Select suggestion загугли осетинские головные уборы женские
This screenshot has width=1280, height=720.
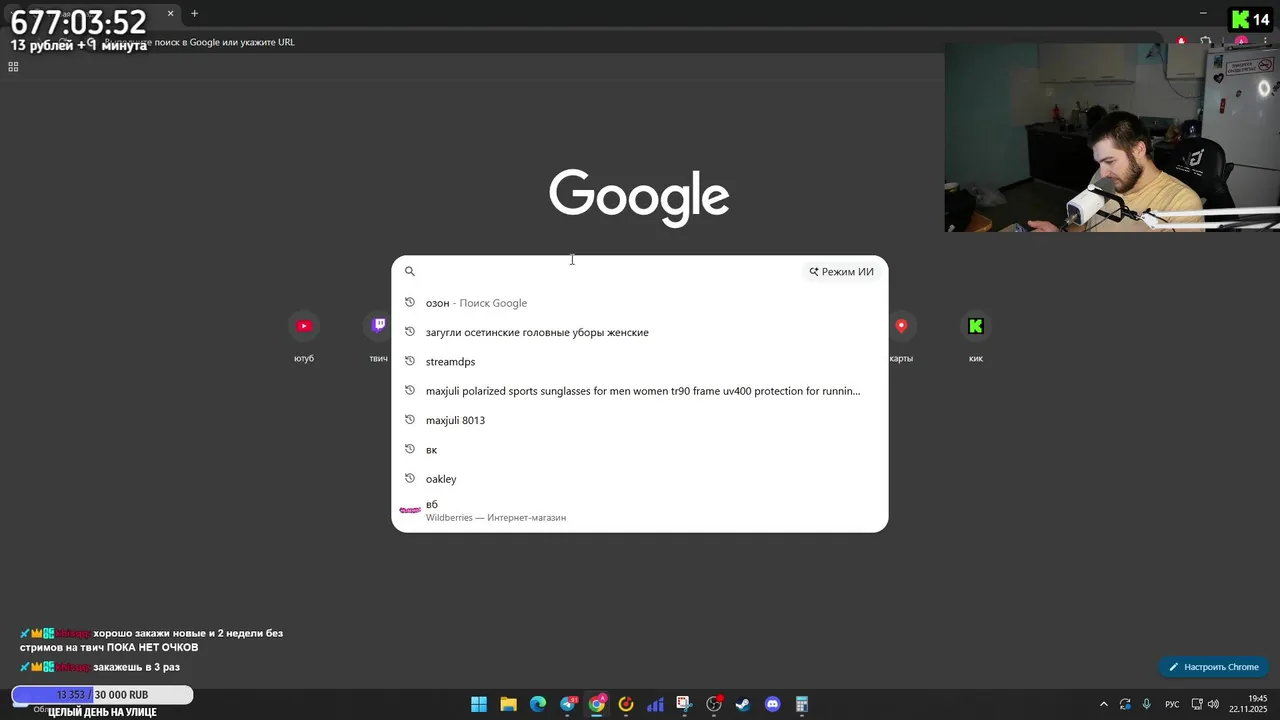coord(640,332)
